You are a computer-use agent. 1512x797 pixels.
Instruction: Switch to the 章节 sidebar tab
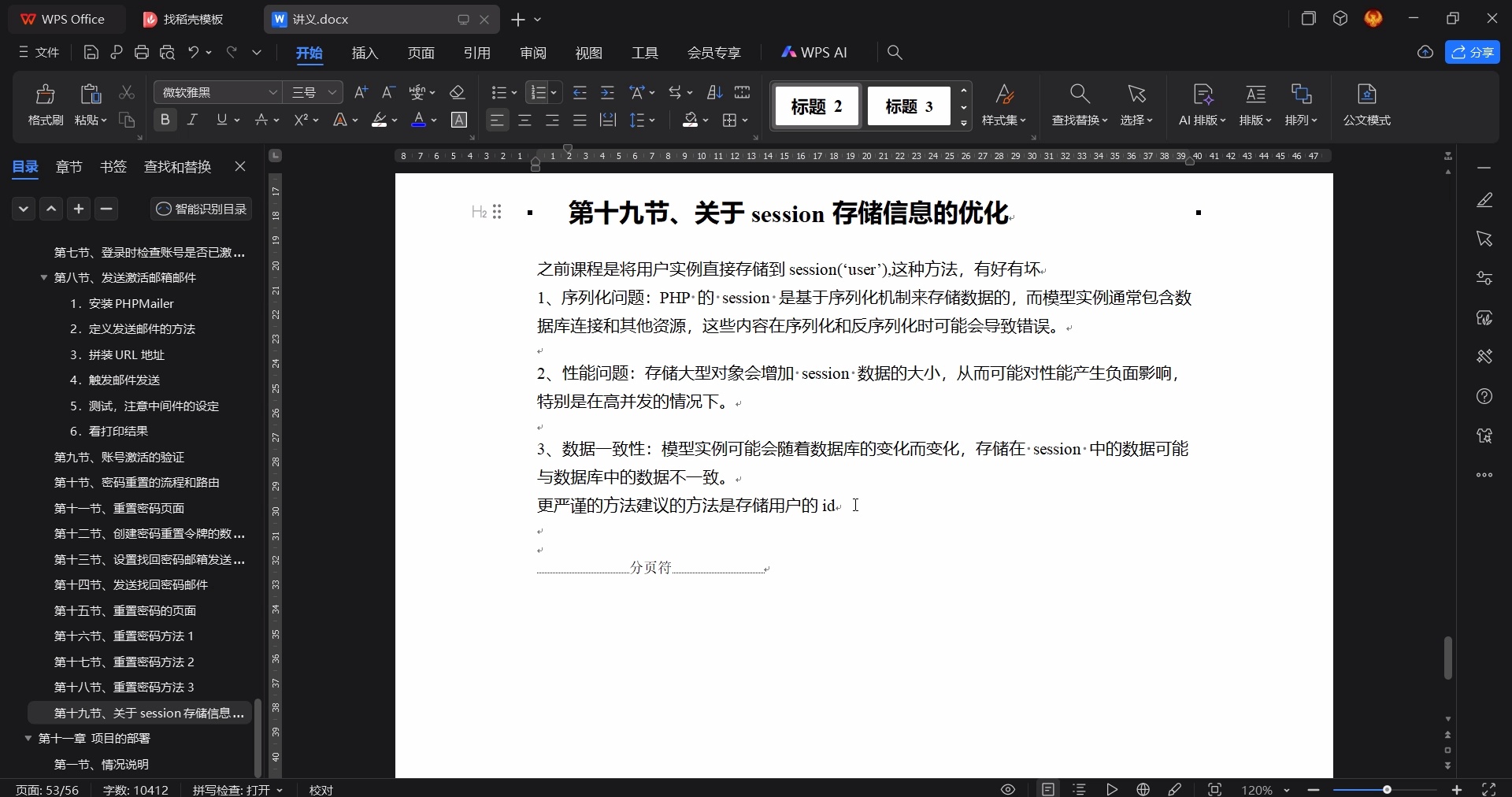click(69, 167)
